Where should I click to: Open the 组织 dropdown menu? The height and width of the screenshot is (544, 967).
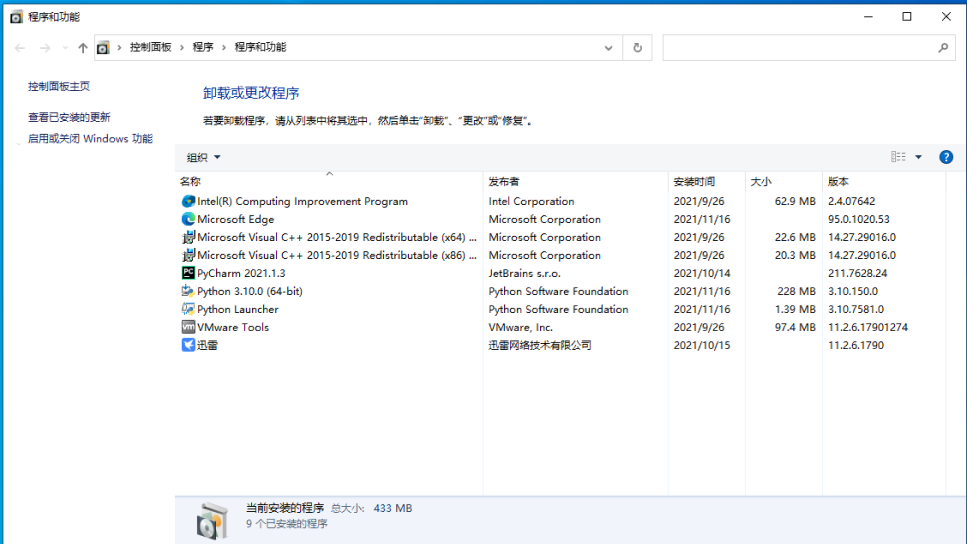coord(204,157)
